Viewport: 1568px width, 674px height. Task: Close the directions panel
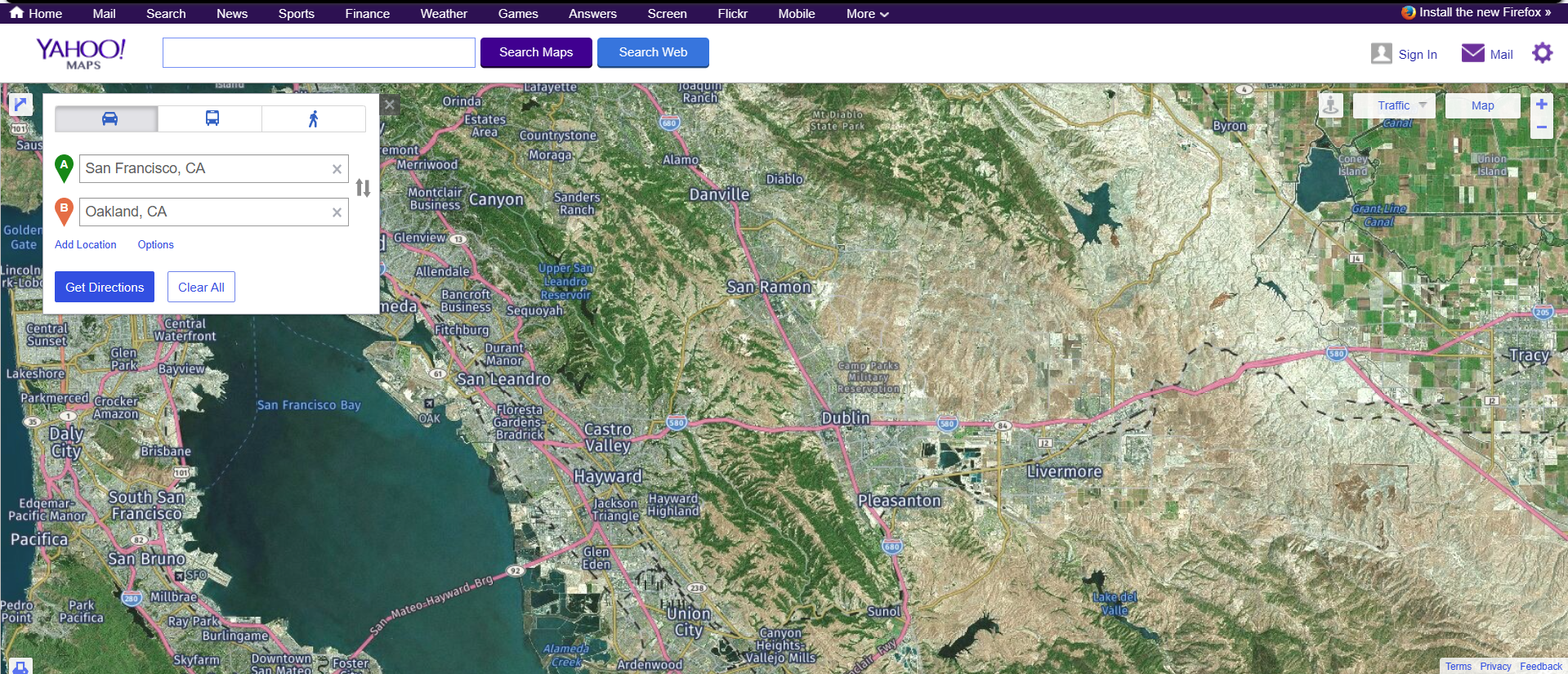coord(390,105)
